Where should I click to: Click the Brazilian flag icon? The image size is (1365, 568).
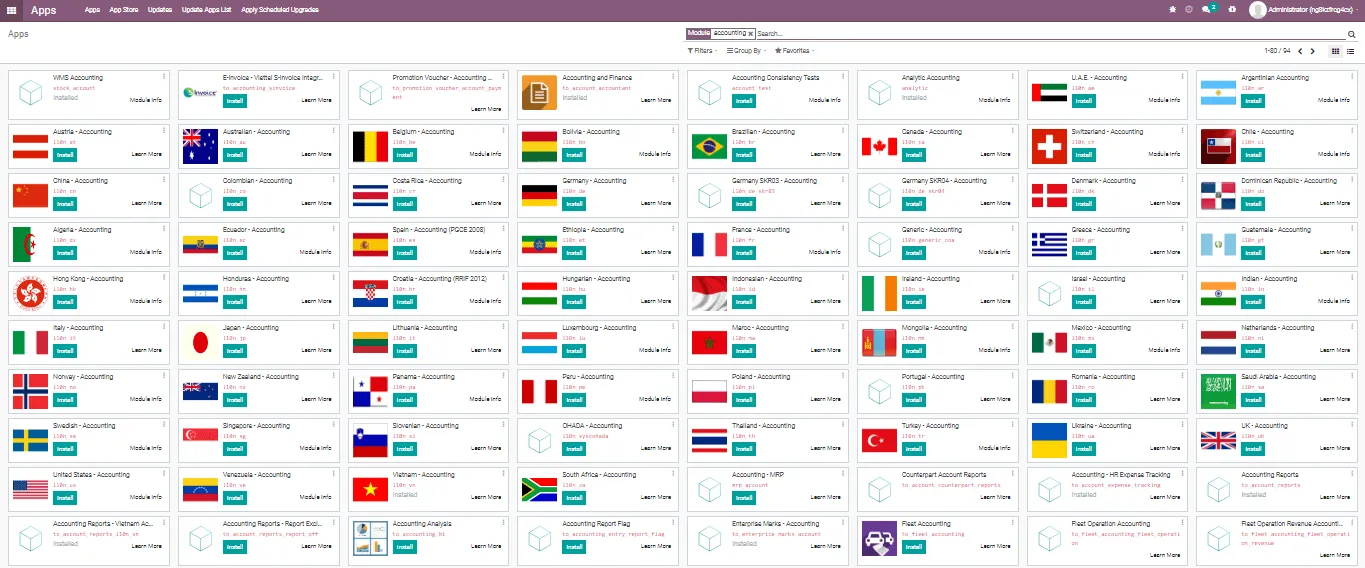[x=709, y=147]
